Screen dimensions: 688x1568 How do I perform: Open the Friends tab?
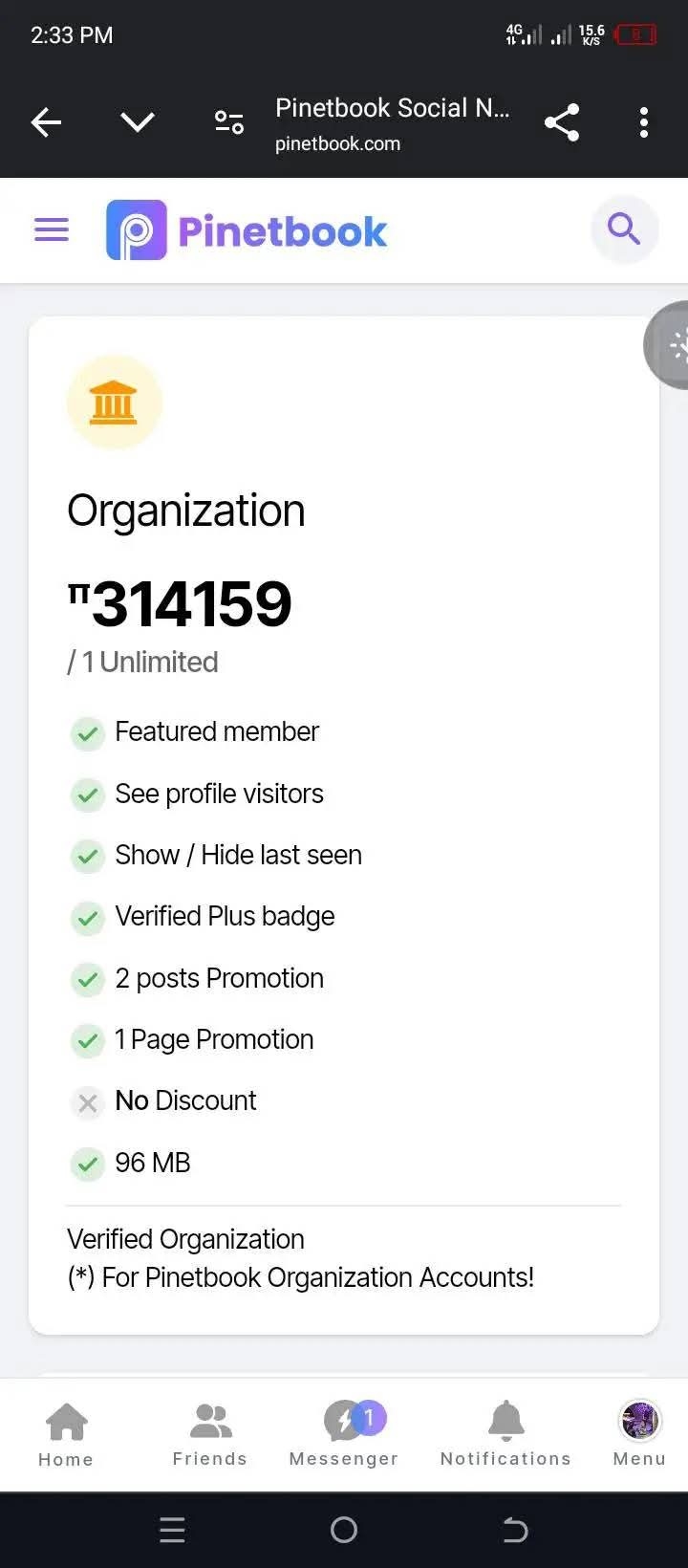coord(210,1433)
